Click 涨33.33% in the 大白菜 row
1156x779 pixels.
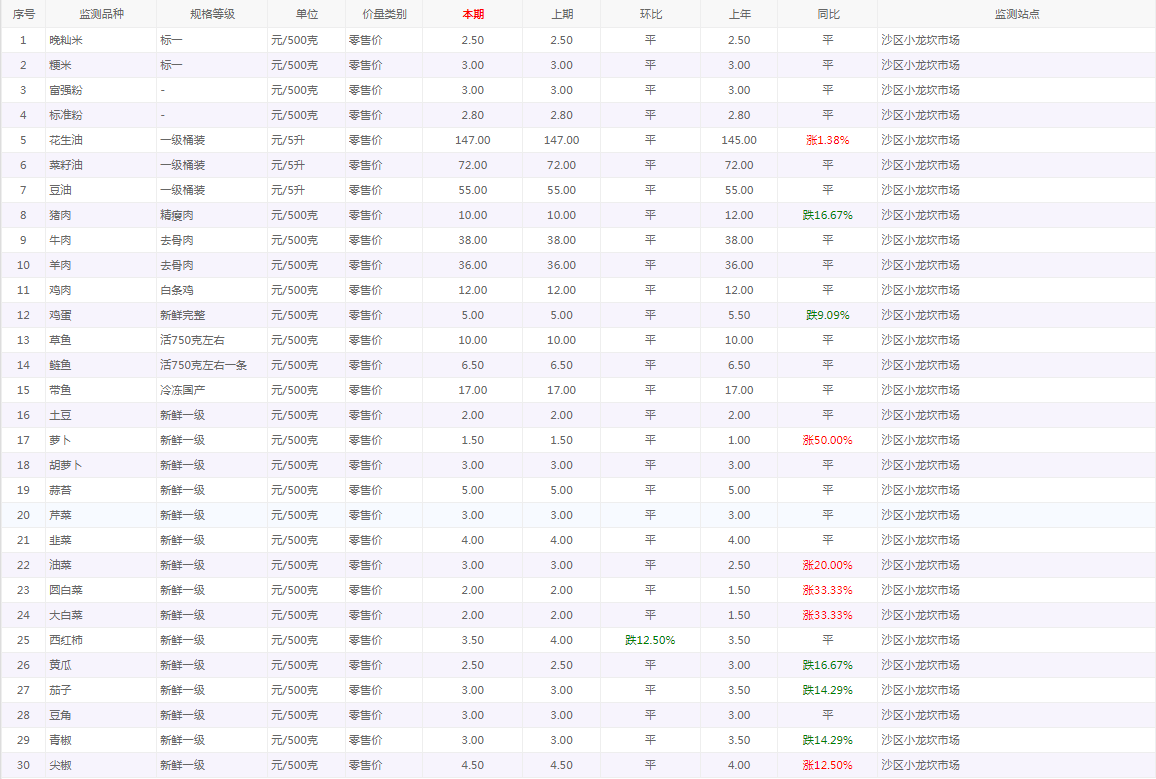[x=828, y=615]
